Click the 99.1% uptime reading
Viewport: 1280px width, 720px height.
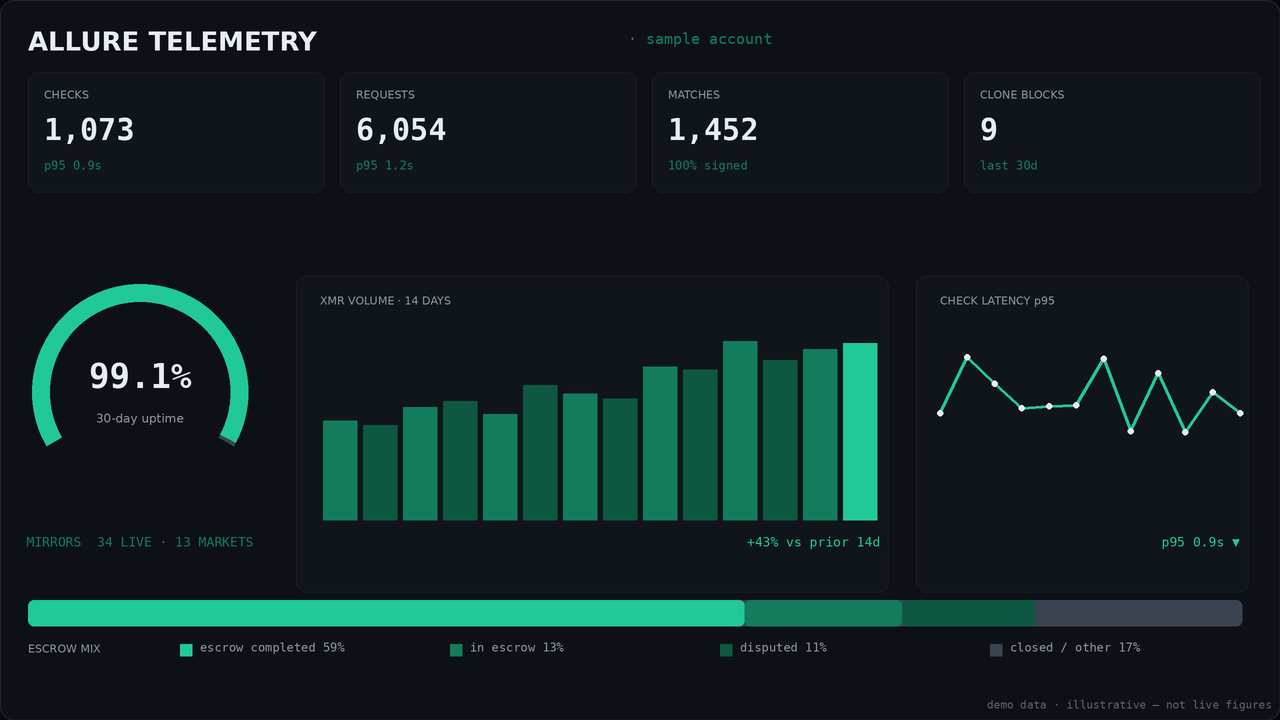[140, 376]
